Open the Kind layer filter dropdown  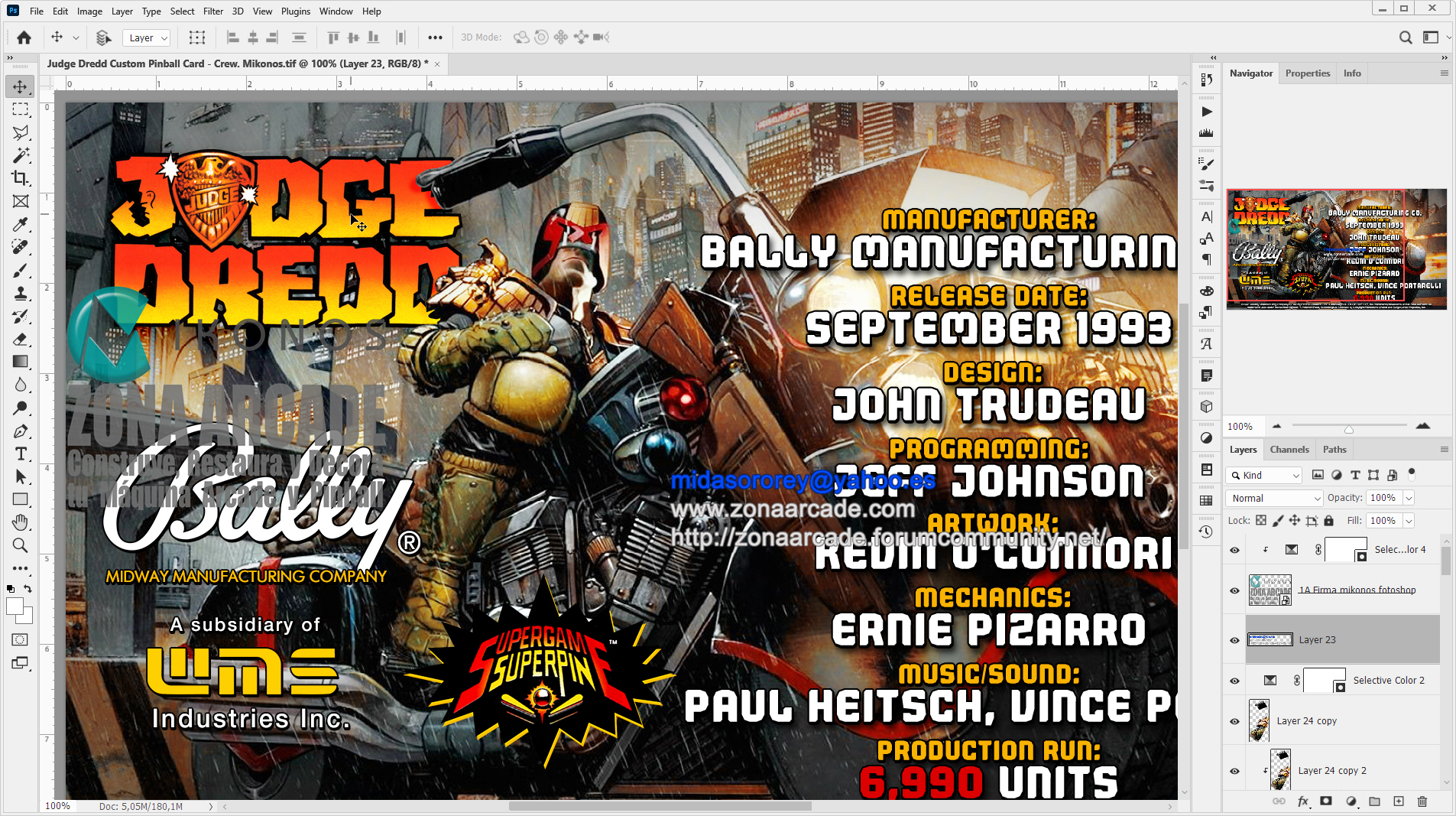(x=1263, y=475)
